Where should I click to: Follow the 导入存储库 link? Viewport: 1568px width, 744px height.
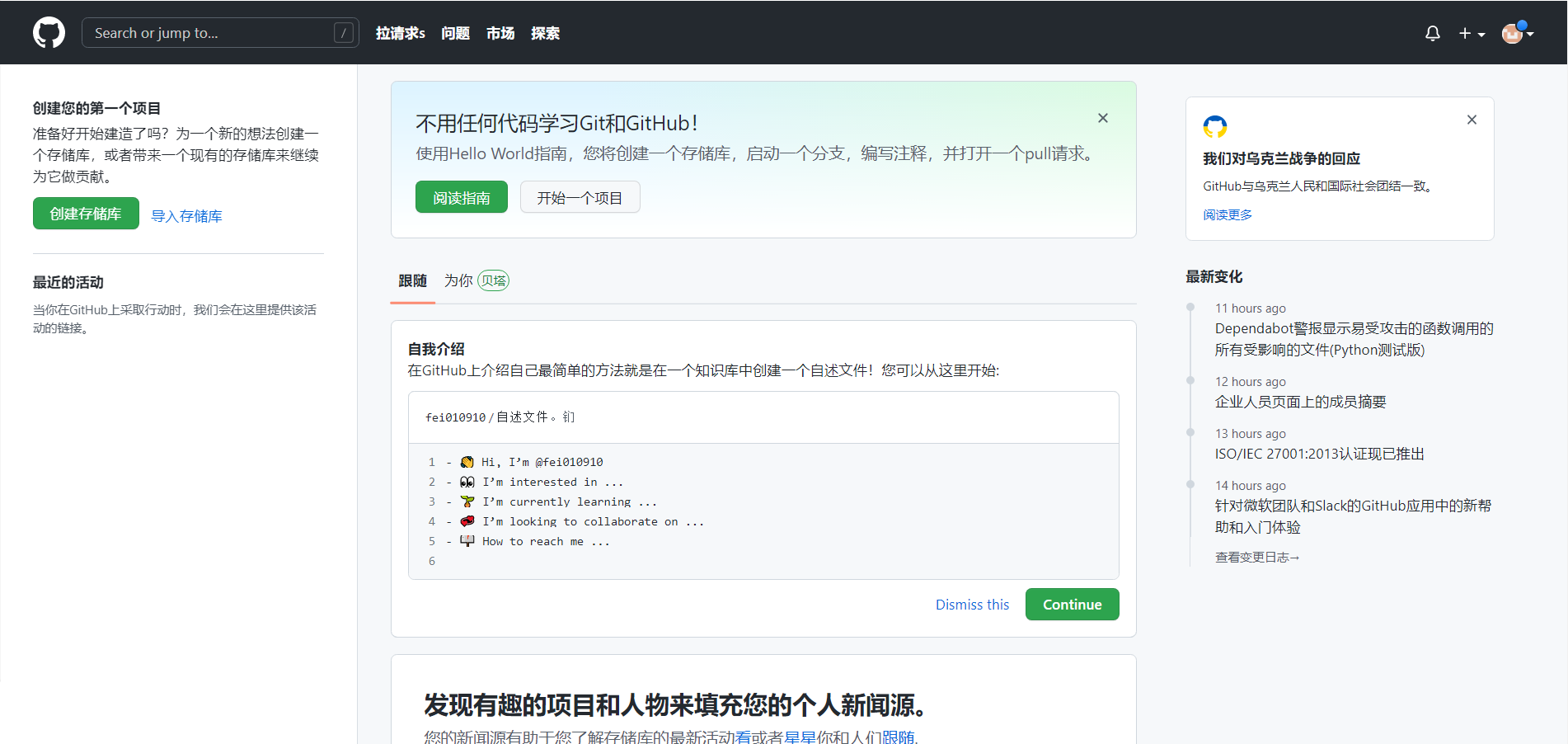[x=186, y=216]
